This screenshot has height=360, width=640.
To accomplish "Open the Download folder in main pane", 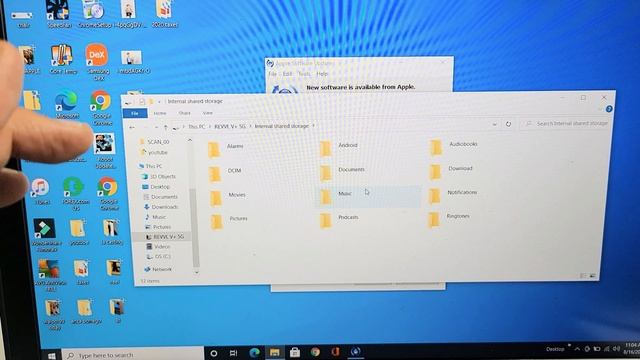I will pyautogui.click(x=451, y=170).
